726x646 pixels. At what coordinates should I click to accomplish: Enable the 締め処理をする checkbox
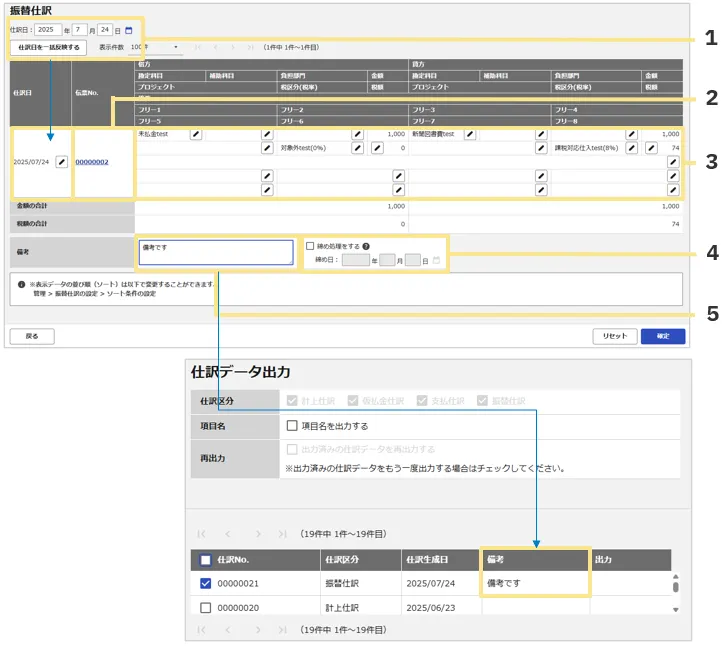coord(310,245)
